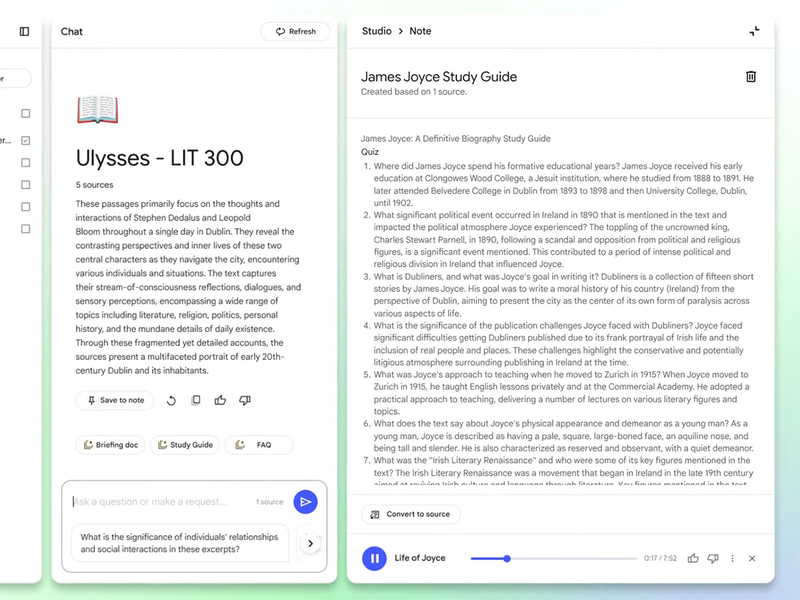The height and width of the screenshot is (600, 800).
Task: Generate an FAQ
Action: coord(259,445)
